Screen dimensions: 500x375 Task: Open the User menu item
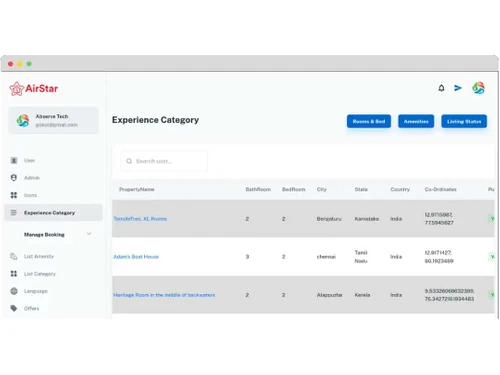[x=29, y=160]
